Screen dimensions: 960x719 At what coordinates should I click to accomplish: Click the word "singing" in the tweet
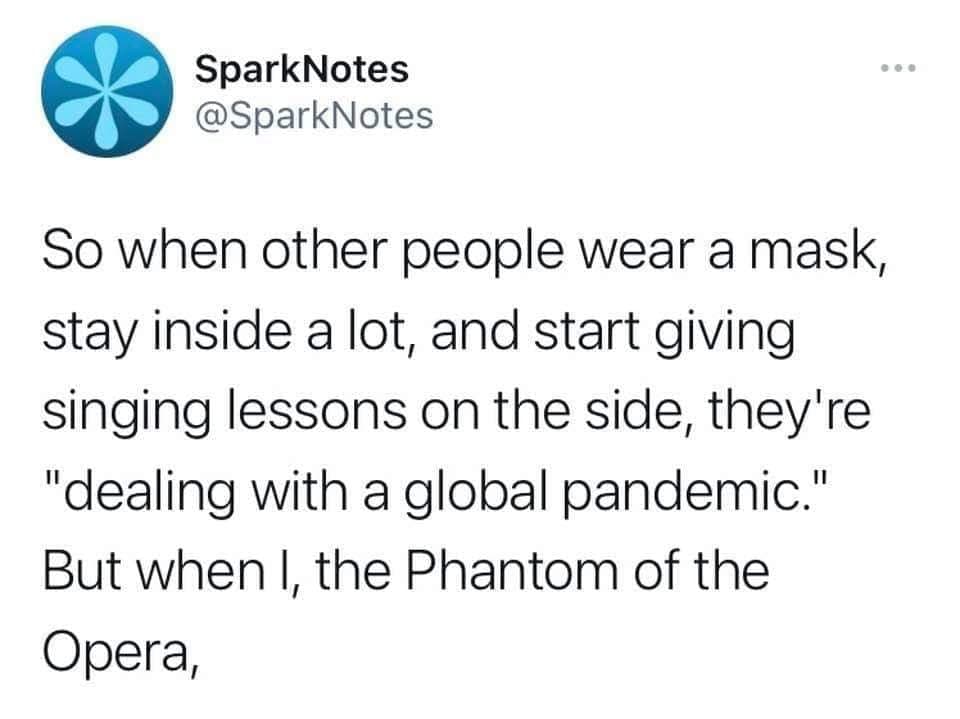click(x=126, y=413)
